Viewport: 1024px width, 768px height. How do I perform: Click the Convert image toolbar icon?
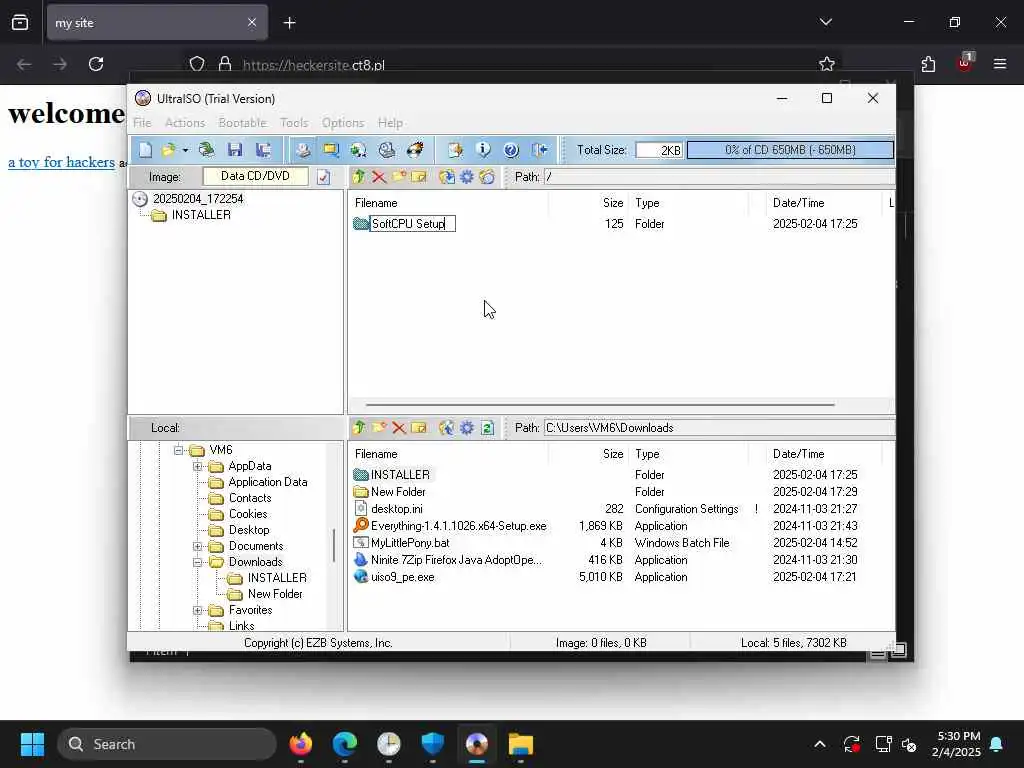[x=359, y=150]
